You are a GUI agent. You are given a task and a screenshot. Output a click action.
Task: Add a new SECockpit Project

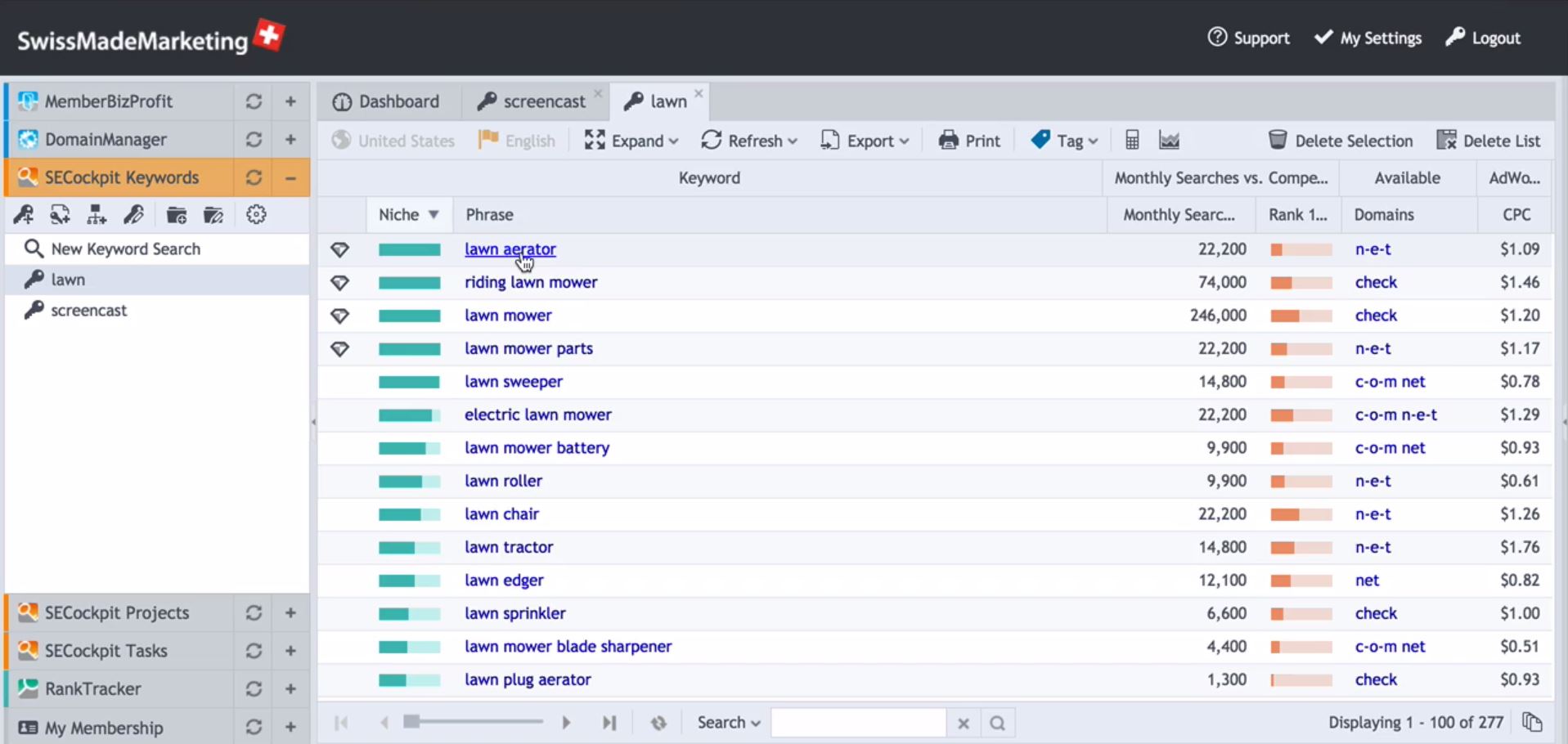(290, 613)
